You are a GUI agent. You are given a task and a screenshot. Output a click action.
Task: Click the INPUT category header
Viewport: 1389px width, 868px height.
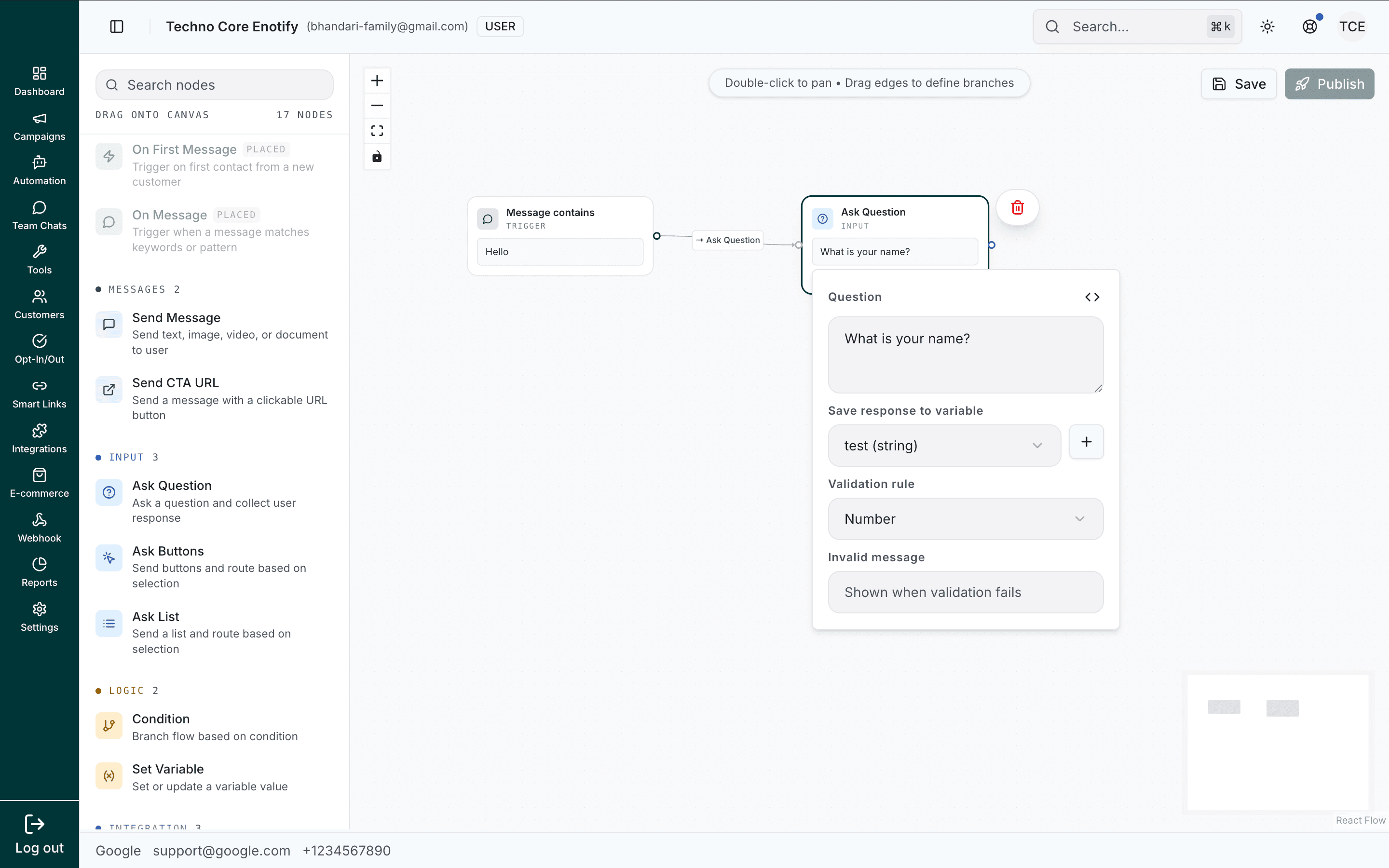(127, 457)
